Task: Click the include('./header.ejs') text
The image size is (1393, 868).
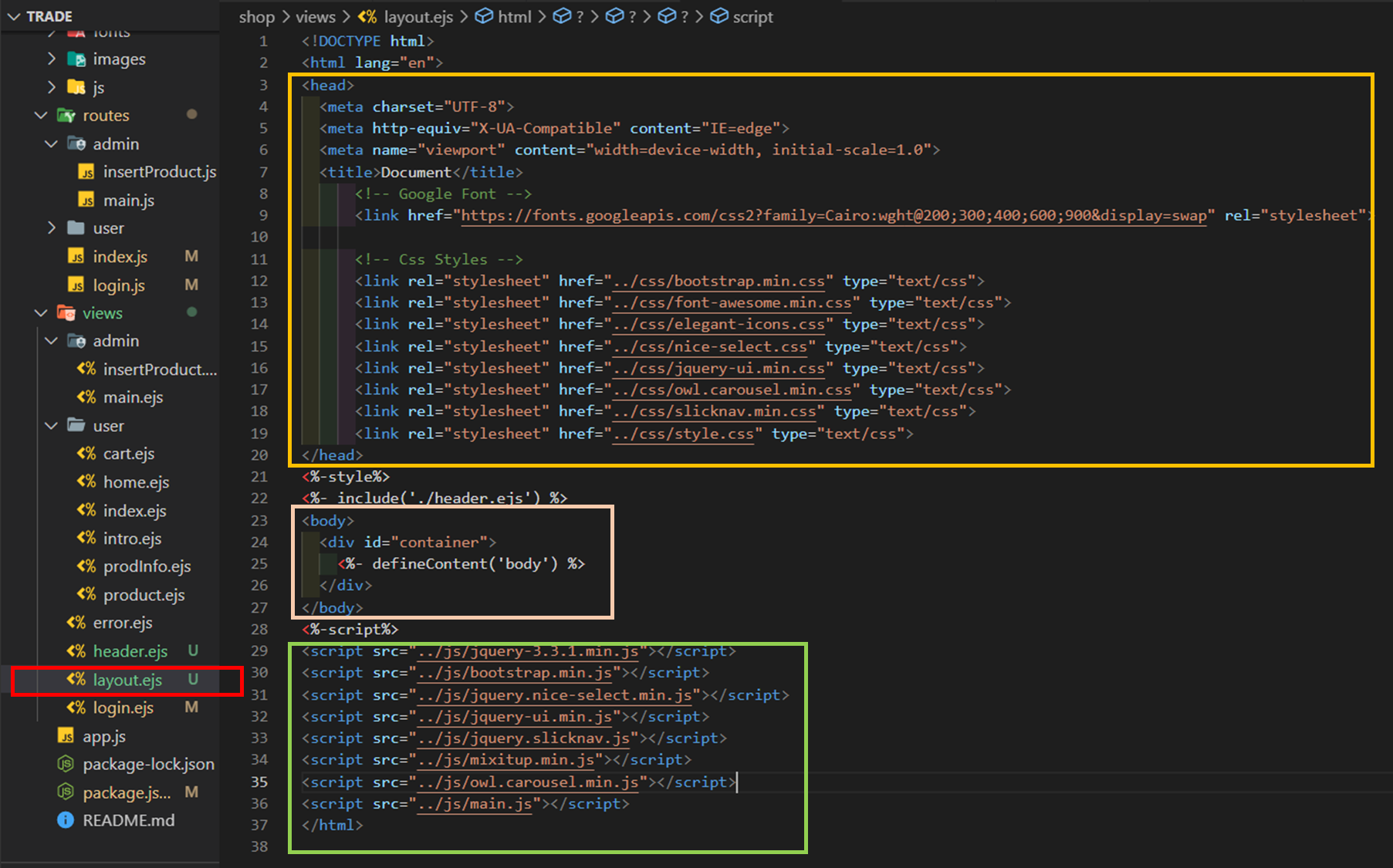Action: coord(438,498)
